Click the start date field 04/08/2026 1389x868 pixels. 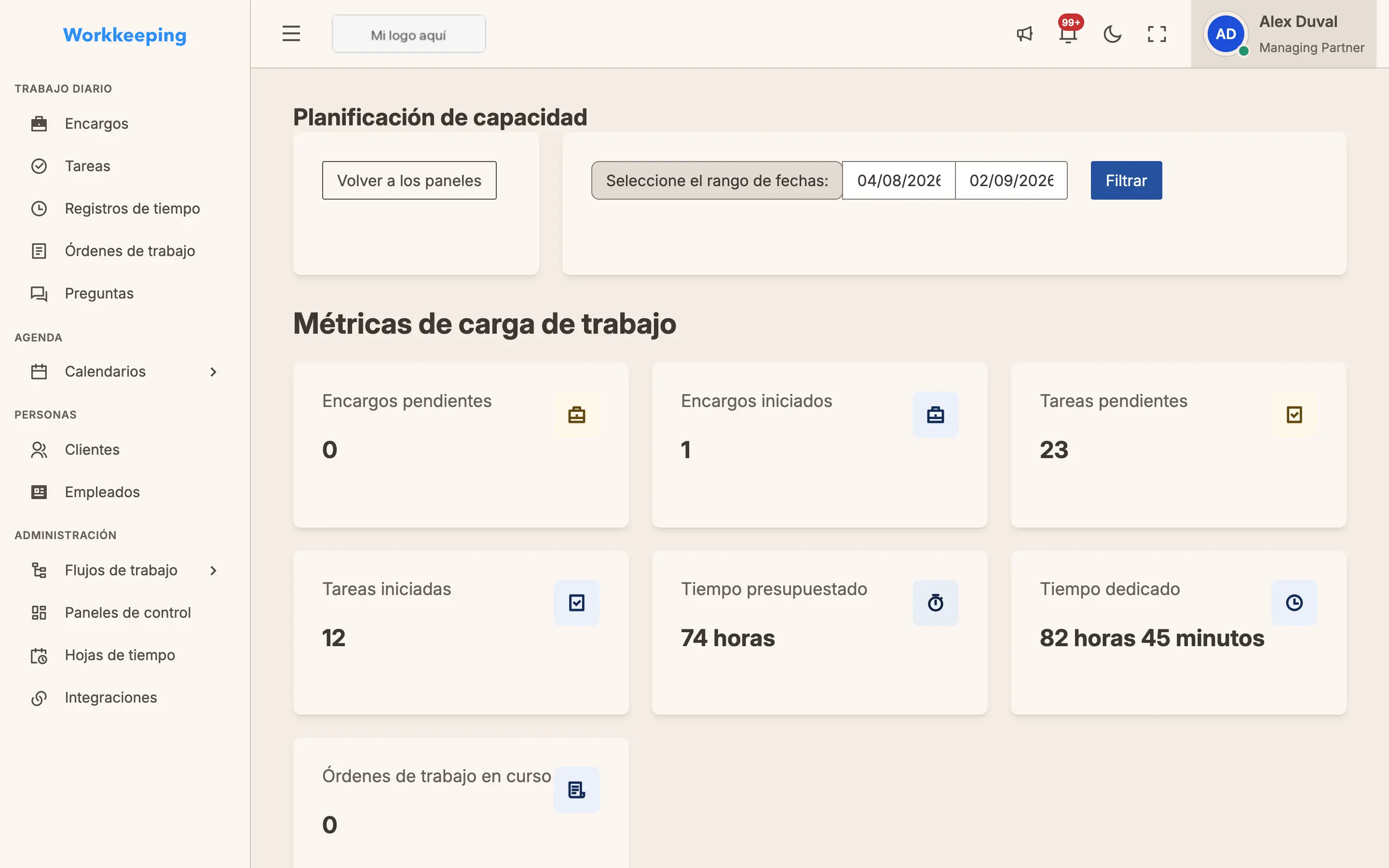(899, 180)
